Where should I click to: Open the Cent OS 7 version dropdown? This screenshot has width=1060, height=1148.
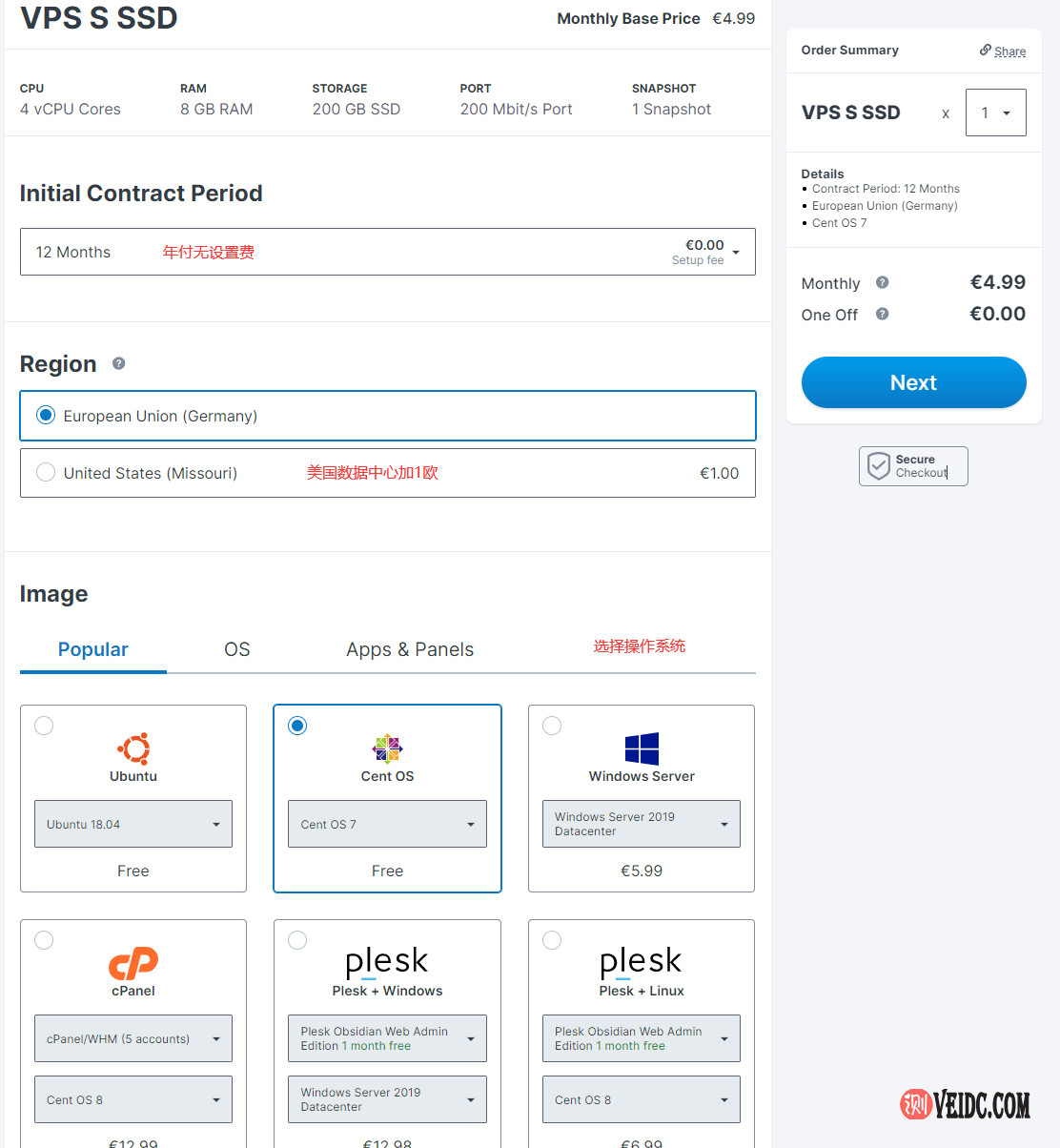387,824
